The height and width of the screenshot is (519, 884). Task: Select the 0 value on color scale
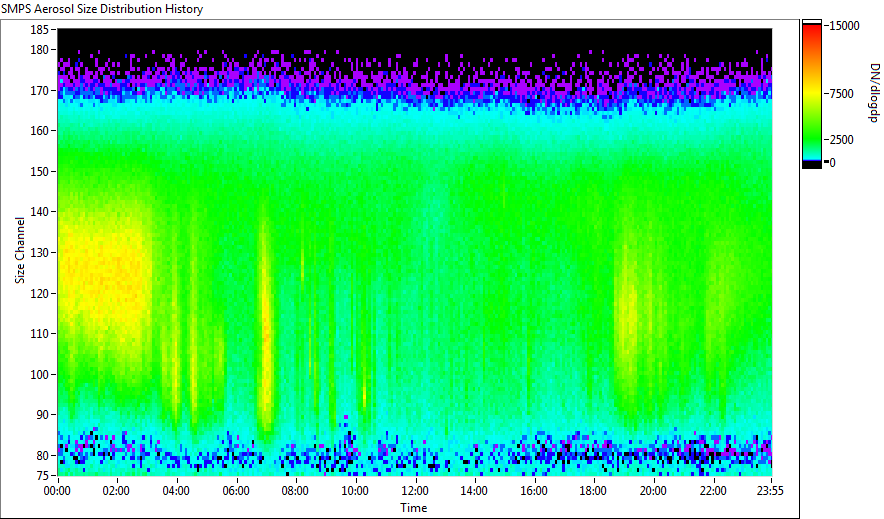click(832, 163)
